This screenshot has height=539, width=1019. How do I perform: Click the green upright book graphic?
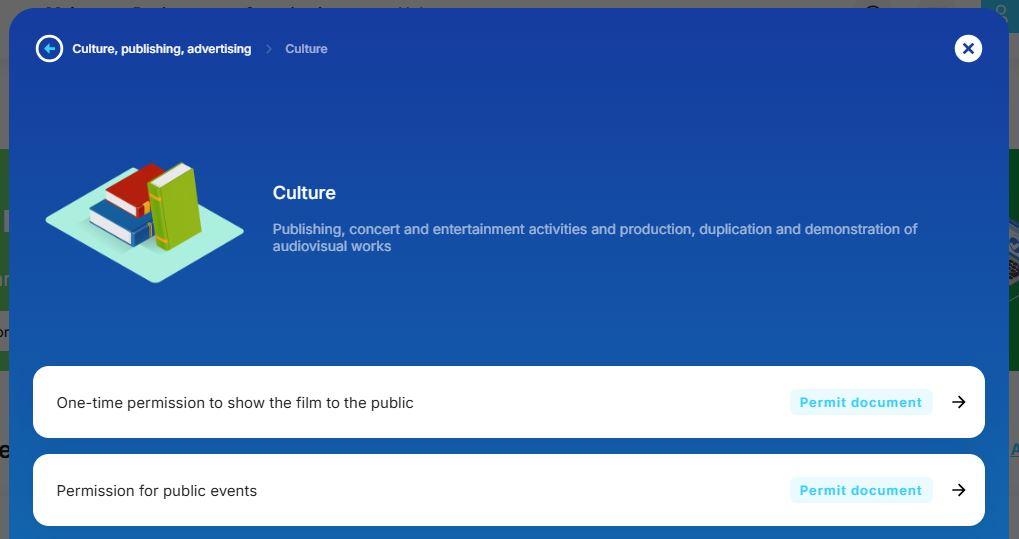pos(174,207)
